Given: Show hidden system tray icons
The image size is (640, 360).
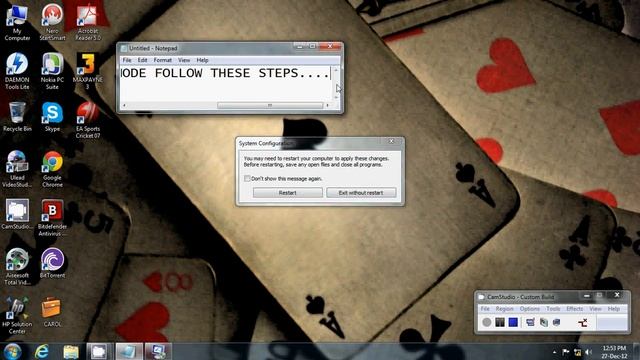Looking at the screenshot, I should pyautogui.click(x=554, y=352).
